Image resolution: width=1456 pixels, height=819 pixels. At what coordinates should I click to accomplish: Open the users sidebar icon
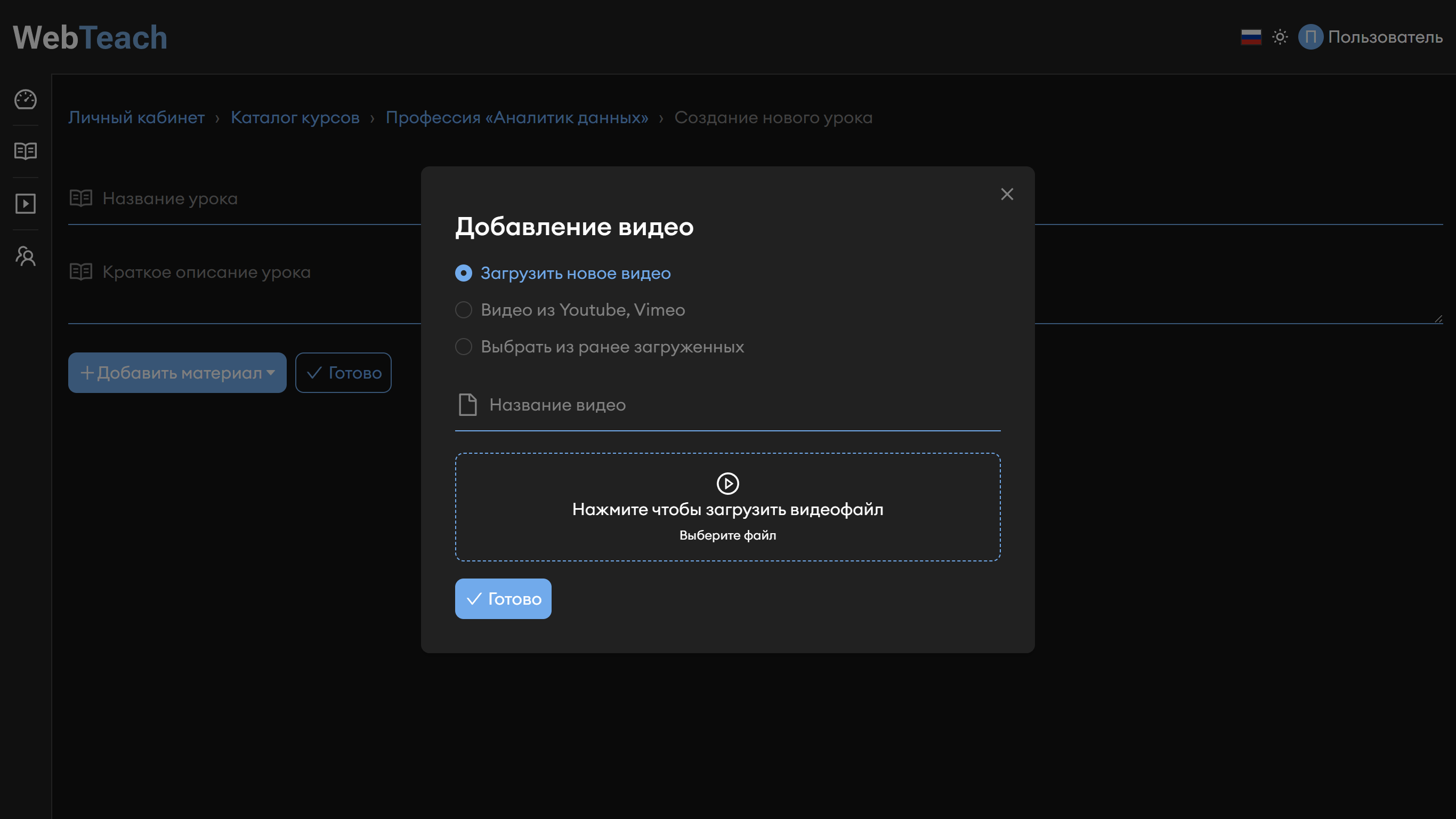point(26,256)
